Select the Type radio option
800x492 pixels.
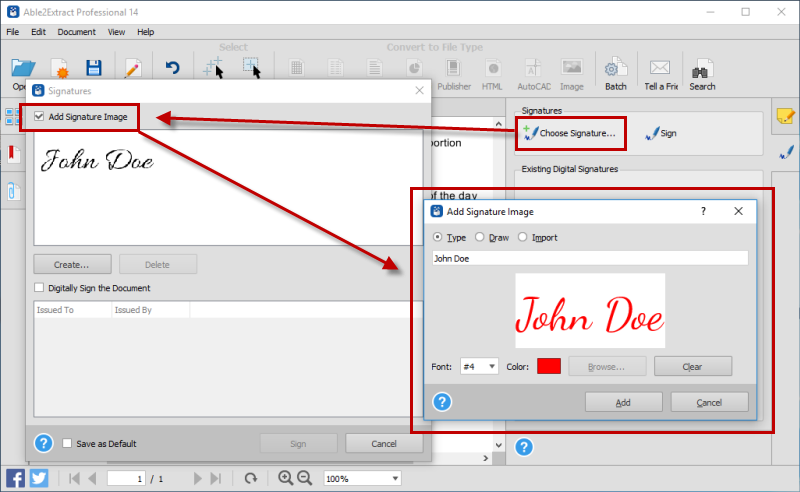[x=437, y=237]
